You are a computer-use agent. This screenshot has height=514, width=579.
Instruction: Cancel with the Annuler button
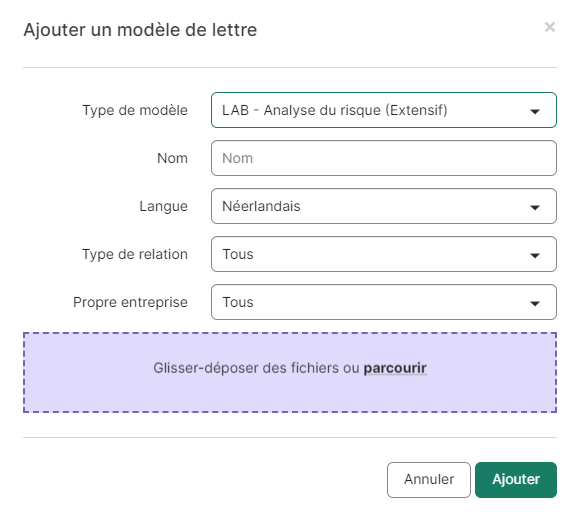point(429,480)
